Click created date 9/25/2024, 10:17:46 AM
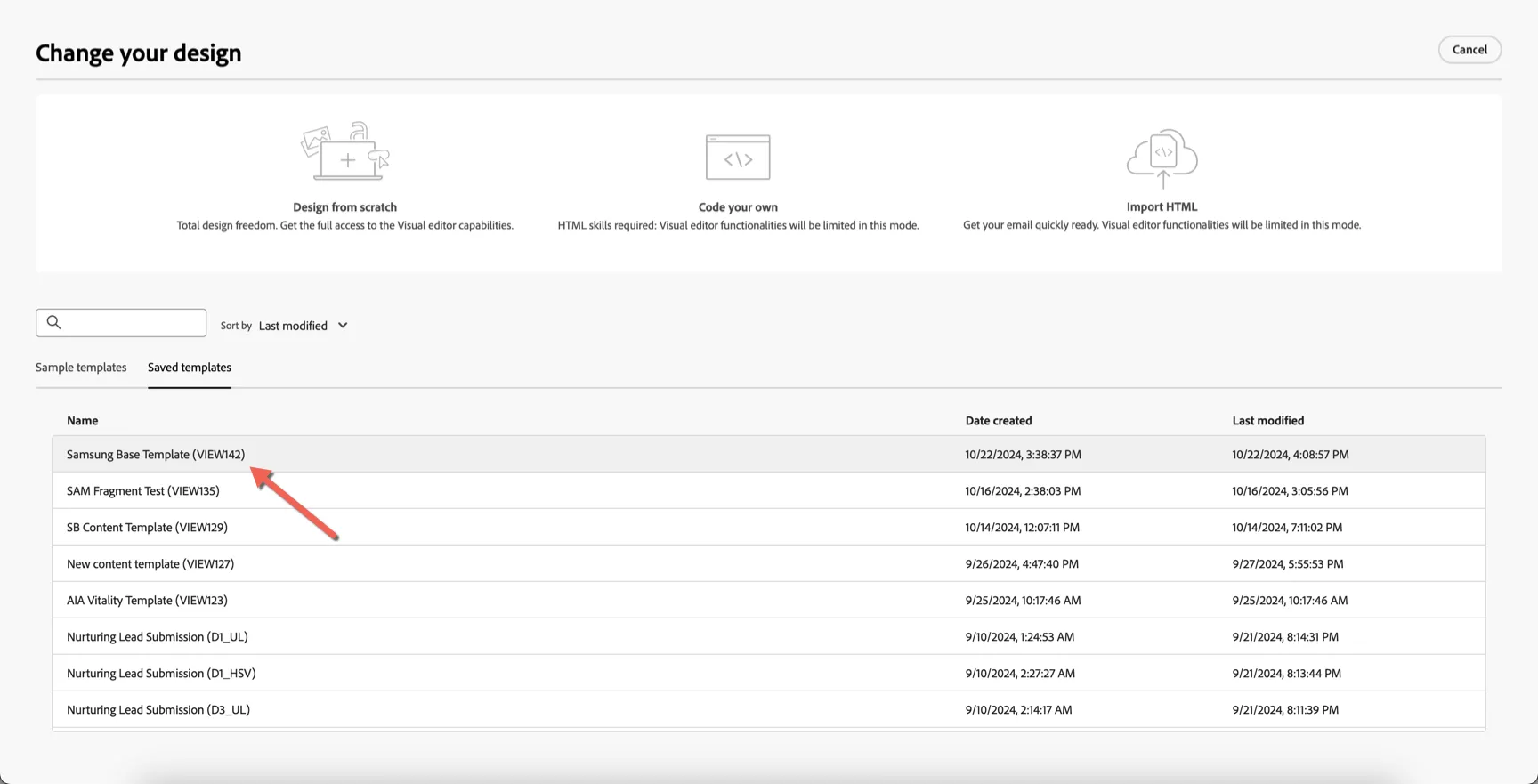The height and width of the screenshot is (784, 1538). click(1023, 601)
